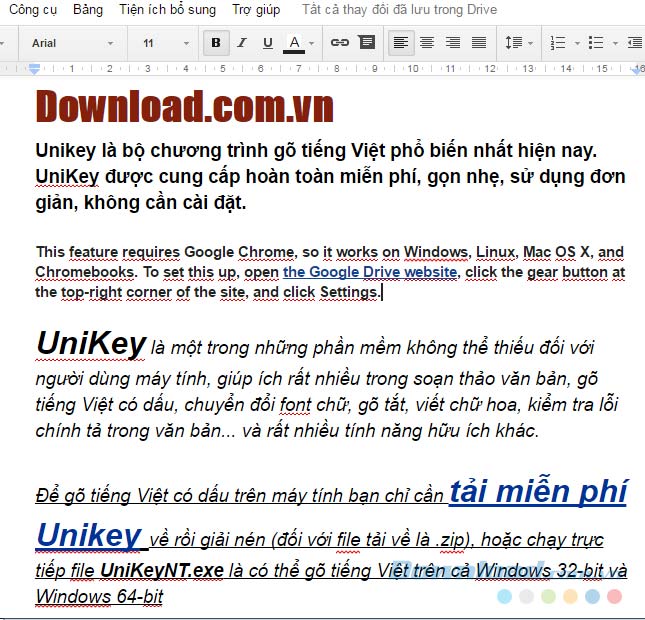
Task: Click the word Settings in paragraph
Action: [x=350, y=292]
